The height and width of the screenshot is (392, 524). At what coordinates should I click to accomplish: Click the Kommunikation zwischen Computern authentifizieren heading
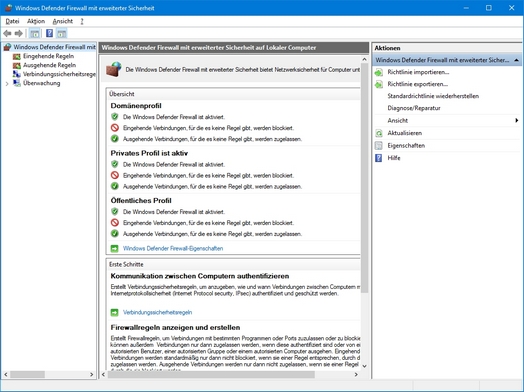coord(200,276)
